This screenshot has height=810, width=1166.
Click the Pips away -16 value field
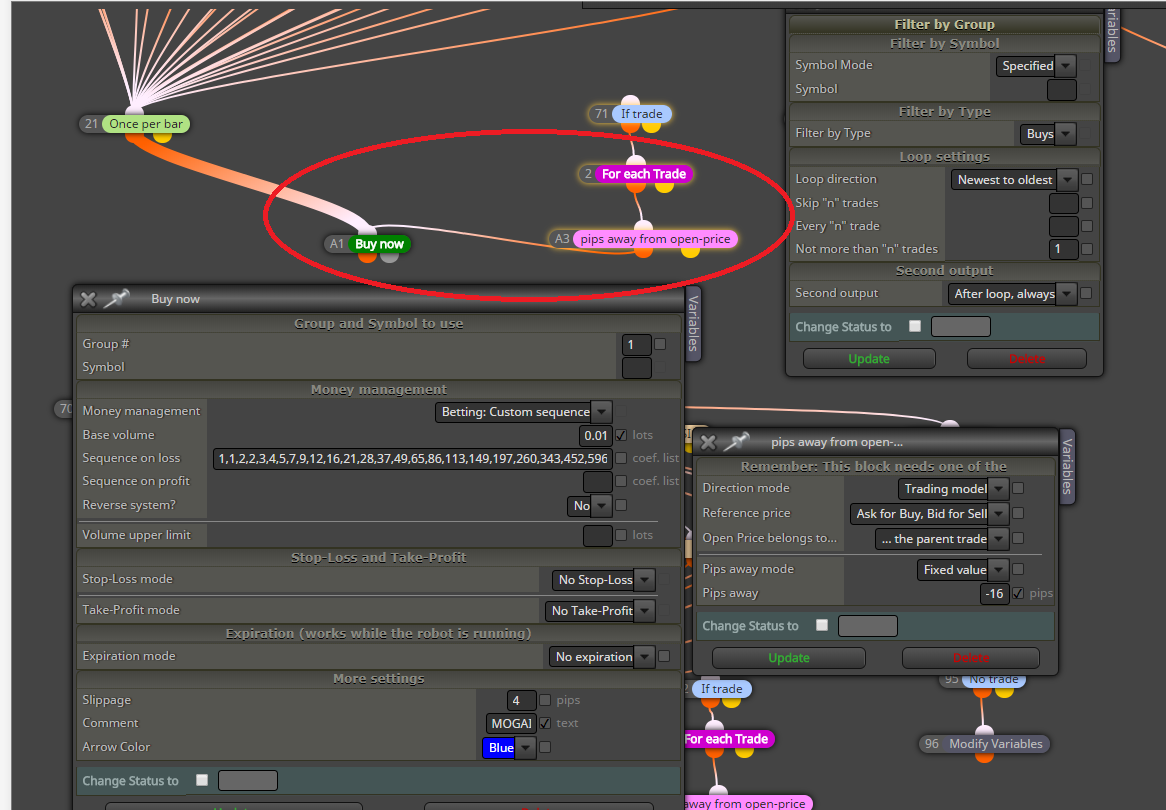(x=994, y=594)
